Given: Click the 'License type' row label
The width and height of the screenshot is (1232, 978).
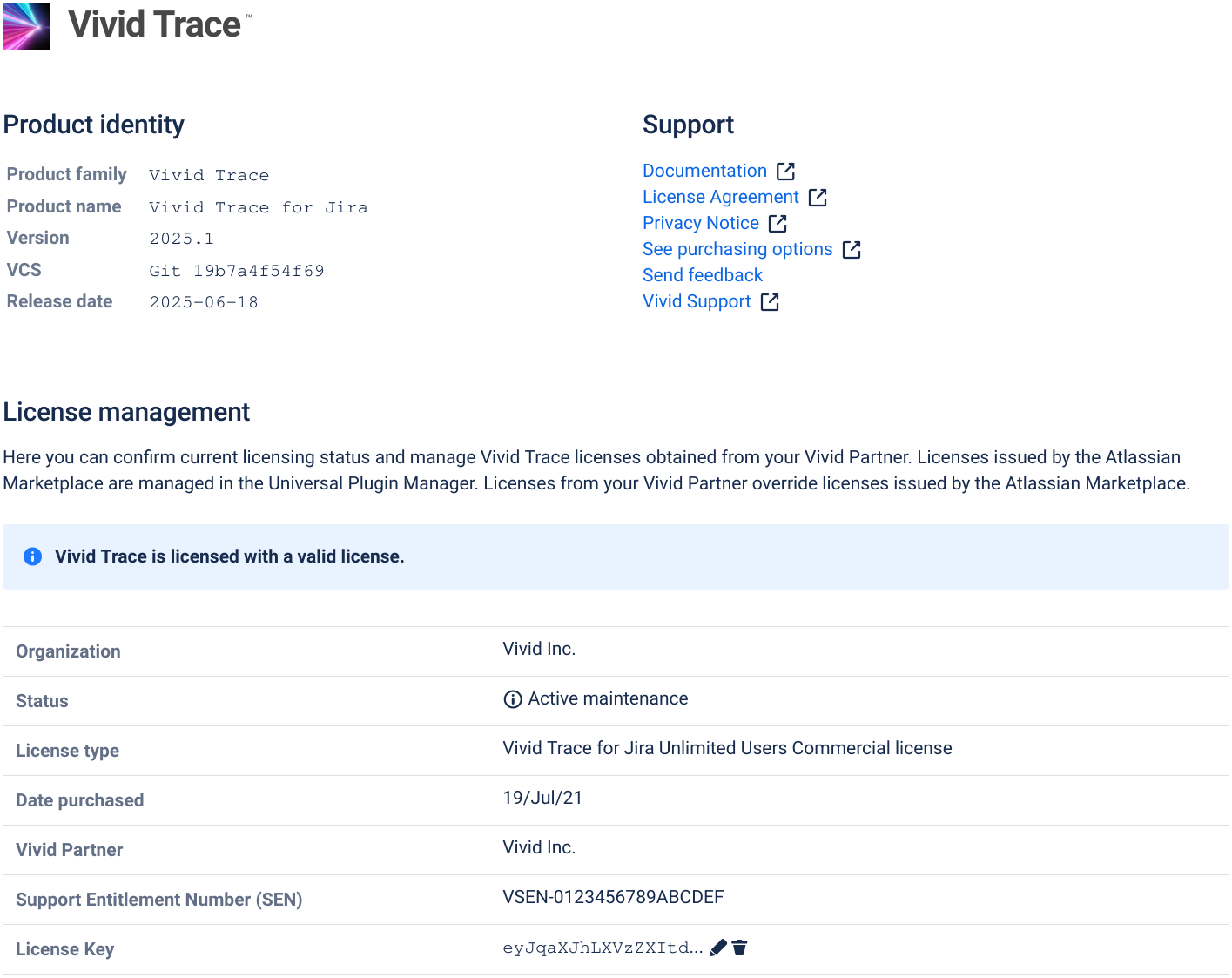Looking at the screenshot, I should click(67, 751).
